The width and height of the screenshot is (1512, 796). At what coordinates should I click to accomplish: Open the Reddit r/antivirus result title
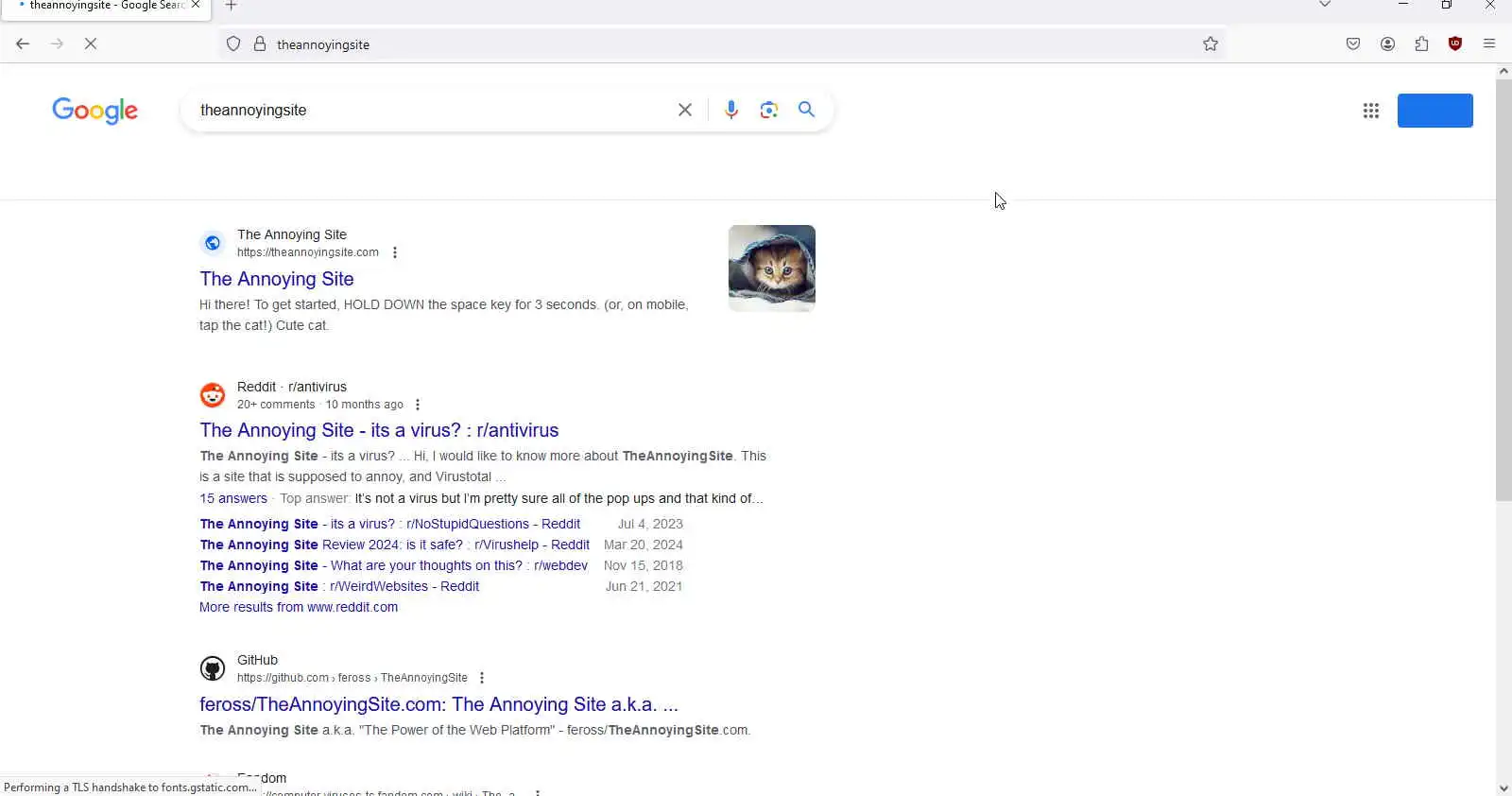pyautogui.click(x=379, y=430)
